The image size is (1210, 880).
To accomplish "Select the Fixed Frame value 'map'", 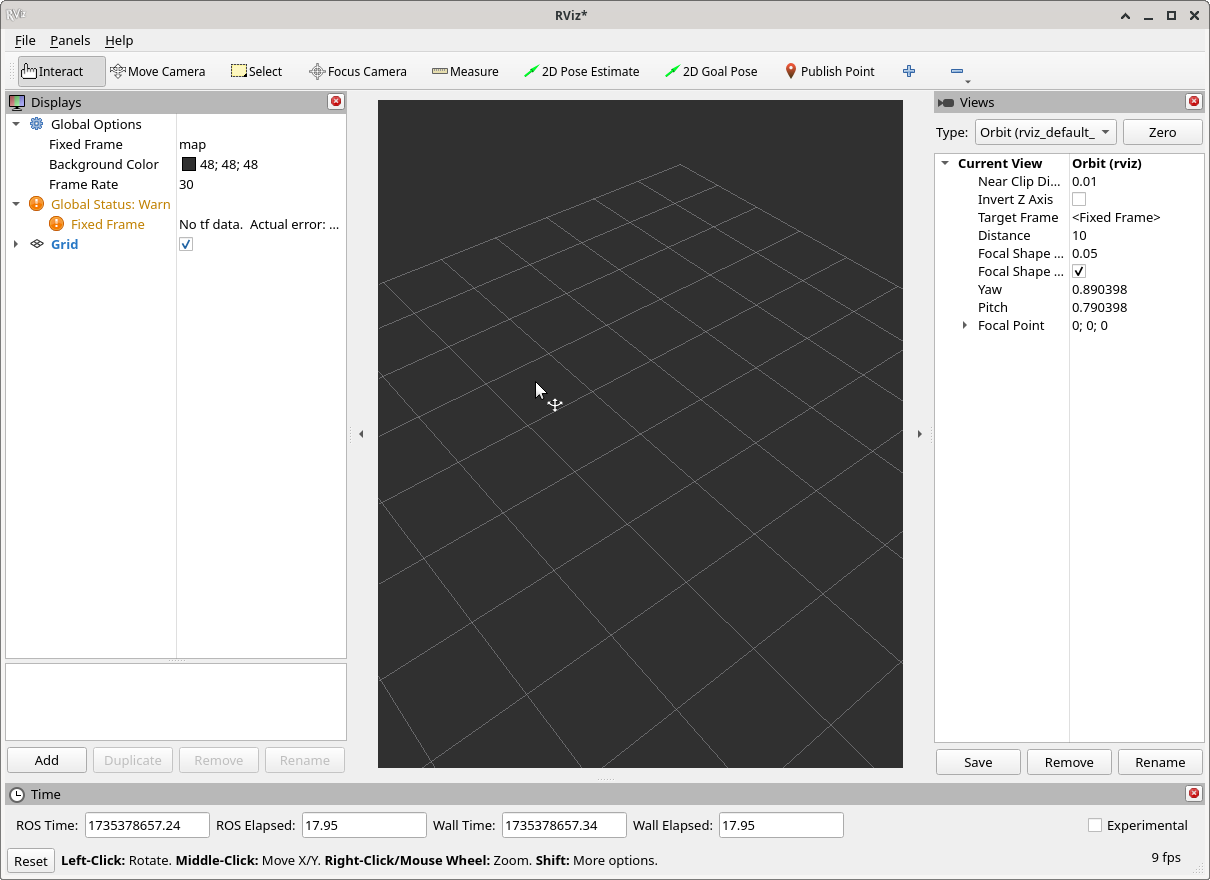I will [192, 144].
